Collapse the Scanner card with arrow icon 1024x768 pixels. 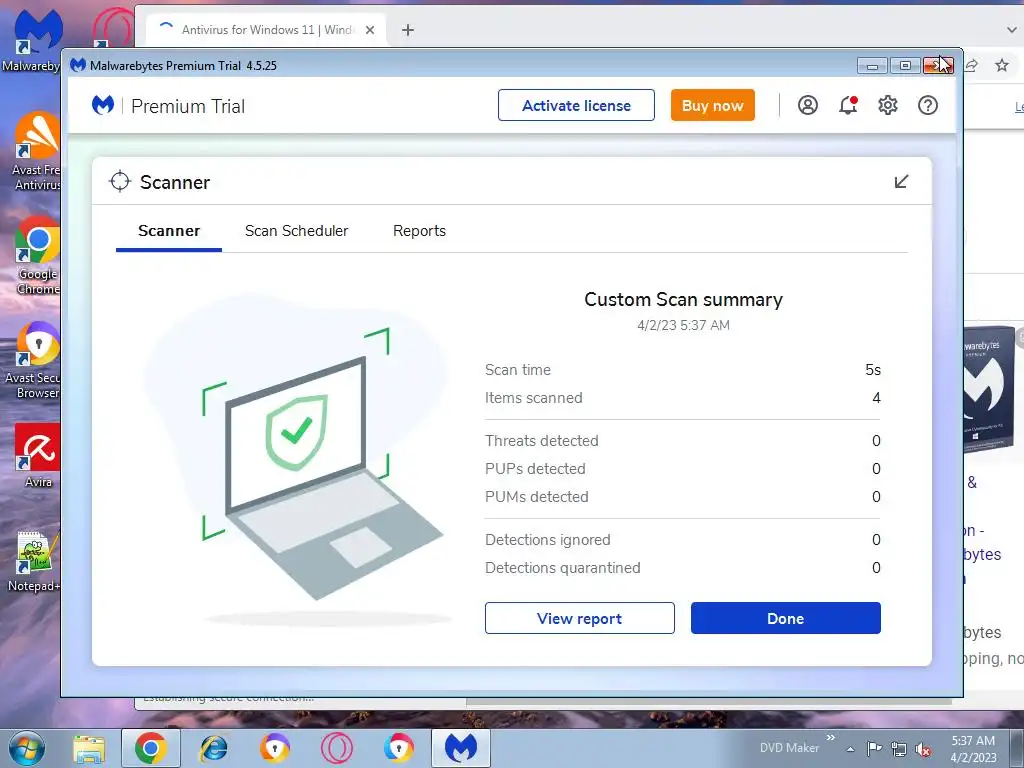coord(901,182)
